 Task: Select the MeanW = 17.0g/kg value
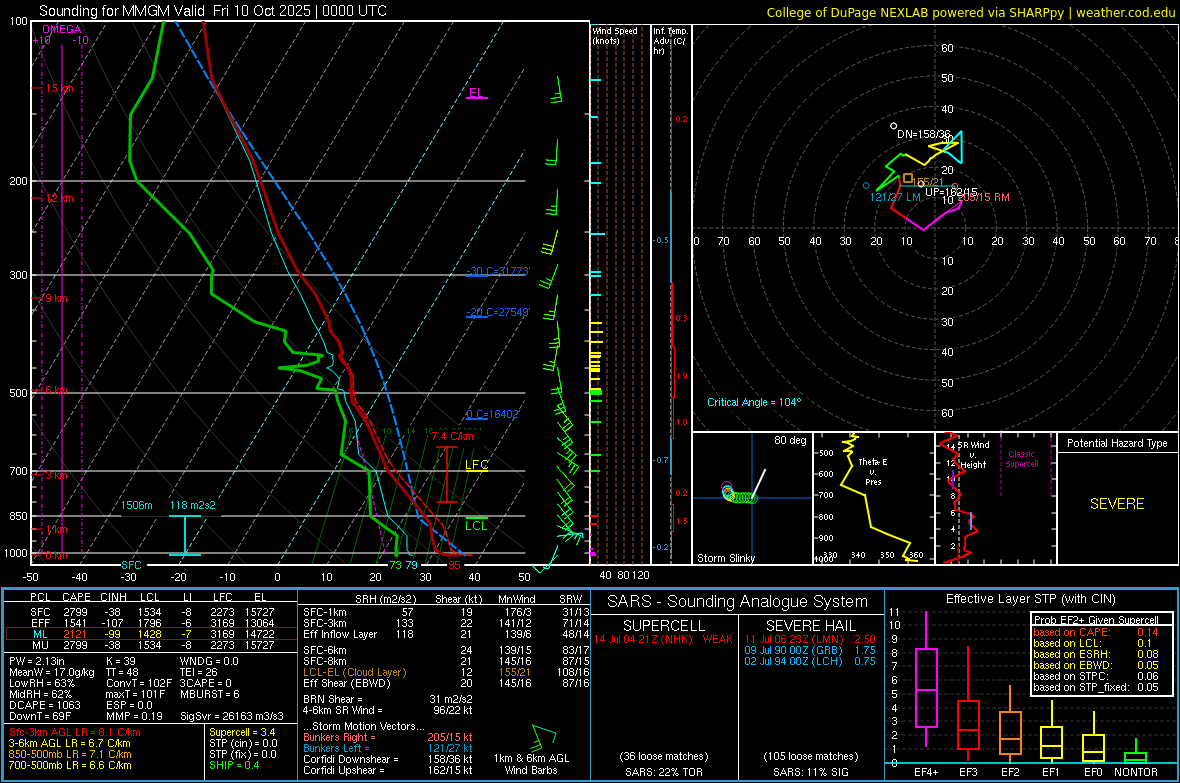point(52,672)
